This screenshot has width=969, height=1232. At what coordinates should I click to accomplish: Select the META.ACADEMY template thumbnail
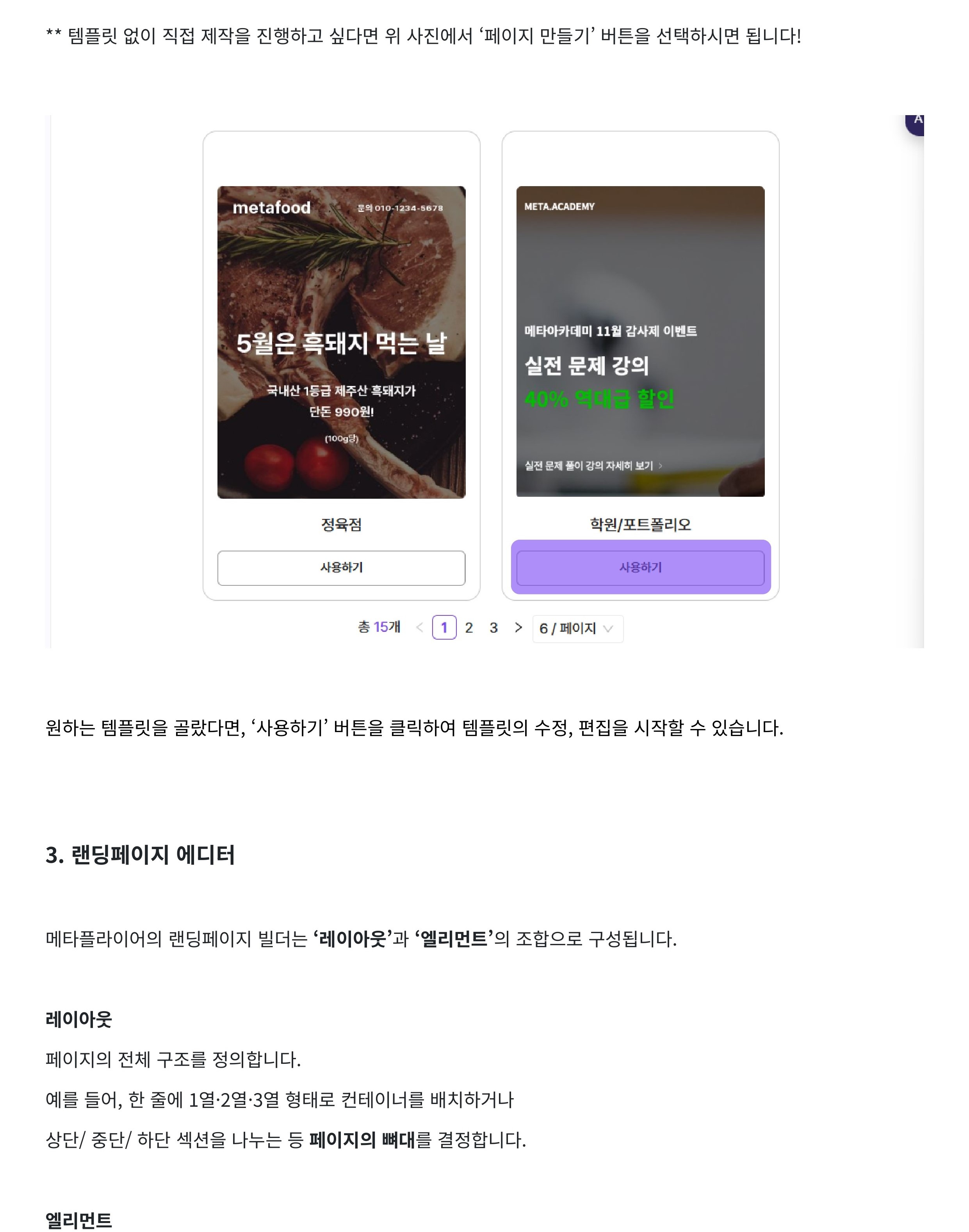tap(641, 341)
